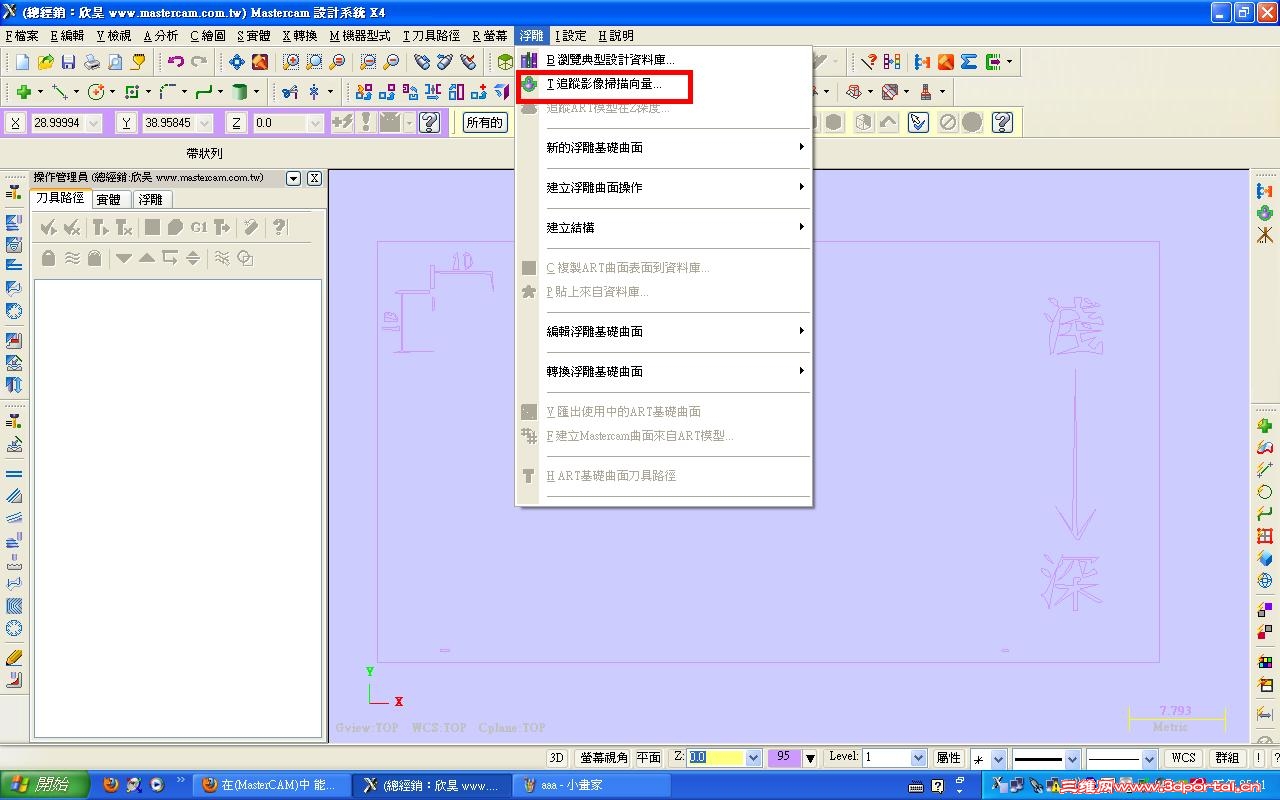Open 轉換浮雕基礎曲面 submenu
This screenshot has width=1280, height=800.
point(664,372)
